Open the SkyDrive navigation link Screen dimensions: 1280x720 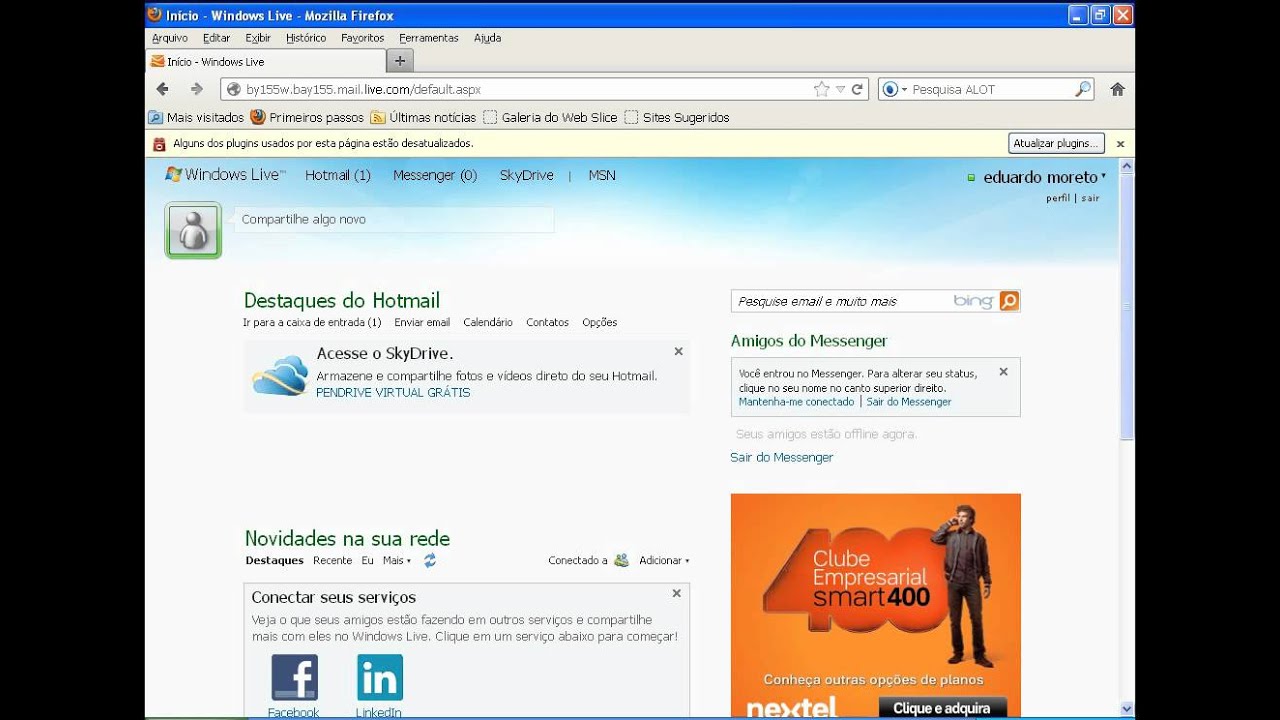click(x=526, y=175)
